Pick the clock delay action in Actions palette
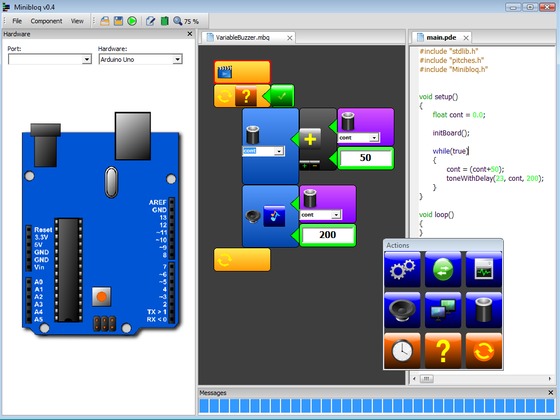 pos(402,351)
